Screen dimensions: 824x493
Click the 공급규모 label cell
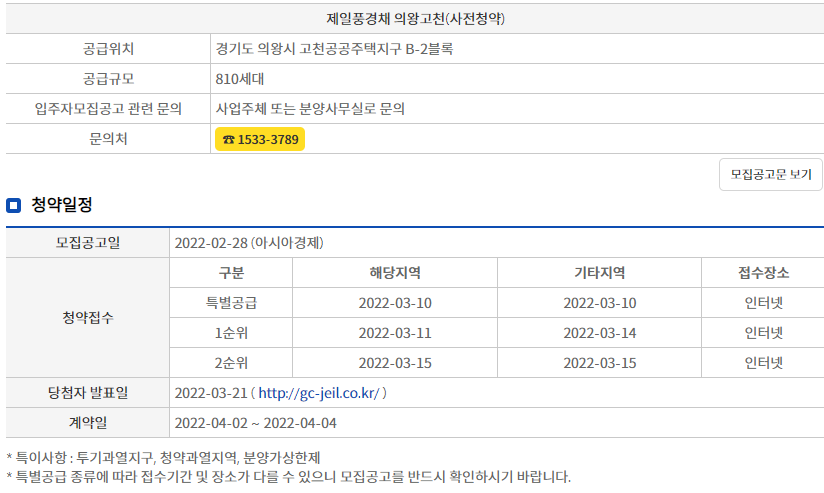[x=108, y=79]
